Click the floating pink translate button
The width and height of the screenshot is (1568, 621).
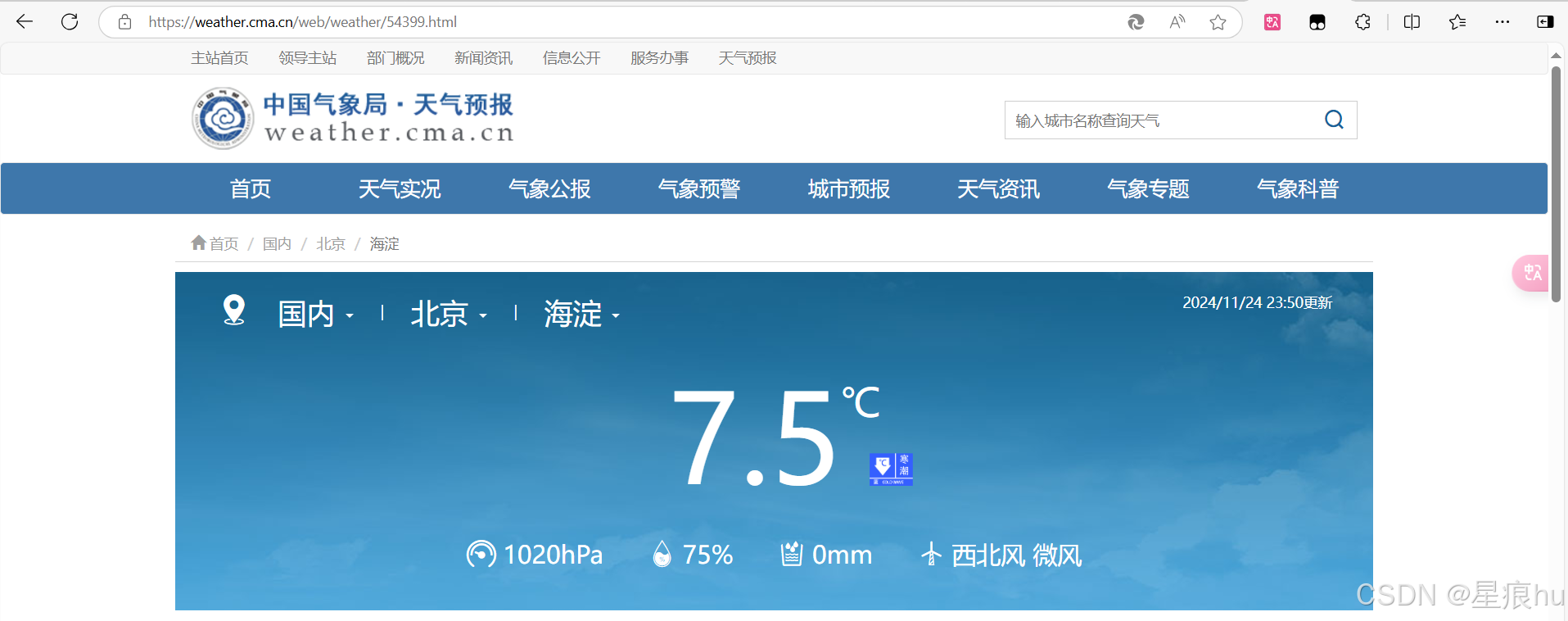point(1530,274)
